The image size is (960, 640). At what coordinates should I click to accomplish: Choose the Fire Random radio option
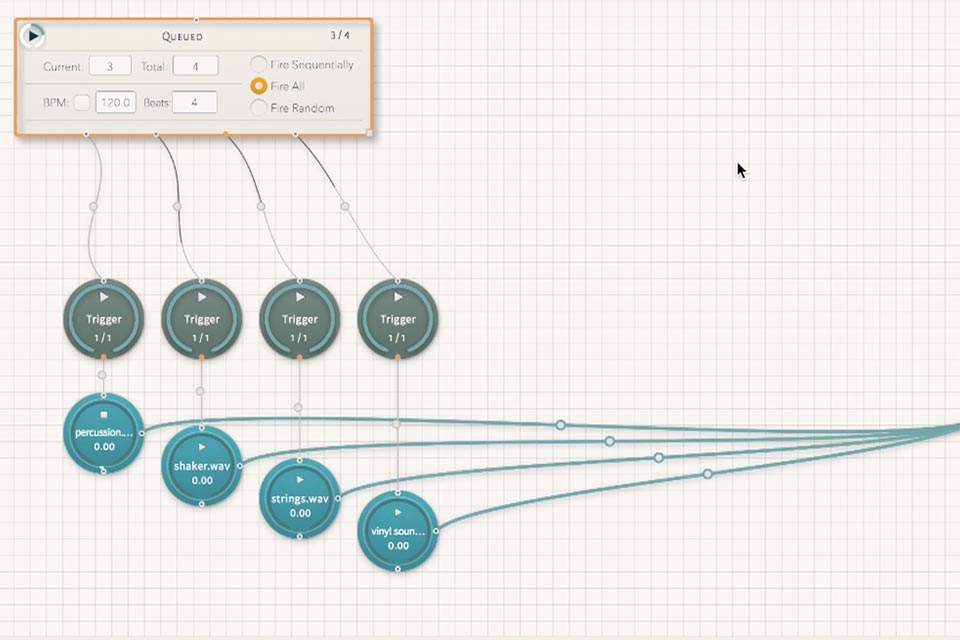coord(259,108)
